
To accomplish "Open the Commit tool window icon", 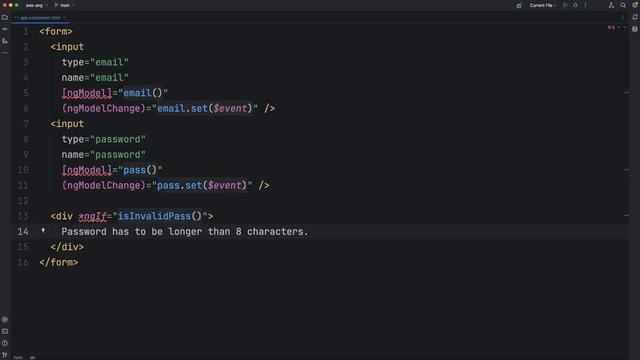I will tap(5, 29).
